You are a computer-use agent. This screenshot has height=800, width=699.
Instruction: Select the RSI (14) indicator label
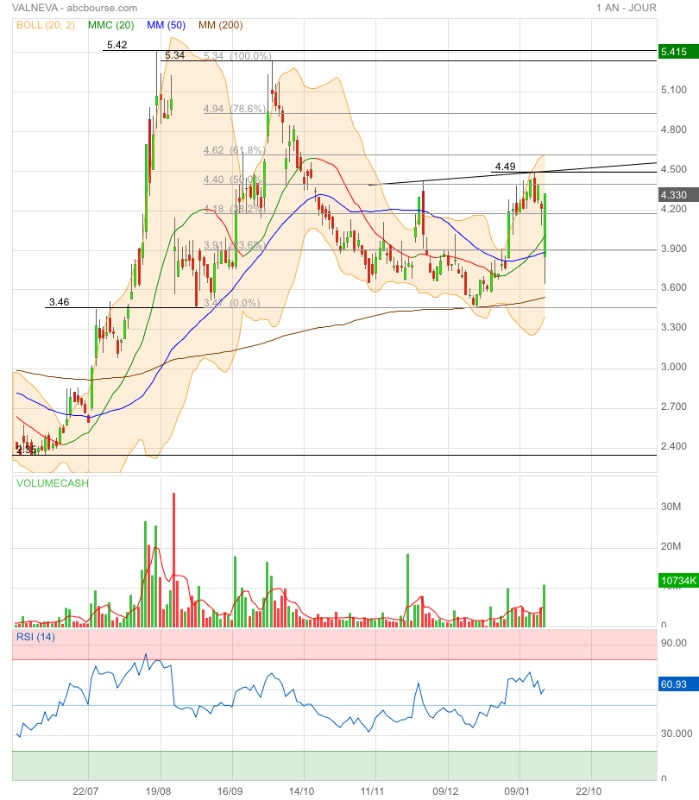pyautogui.click(x=36, y=637)
